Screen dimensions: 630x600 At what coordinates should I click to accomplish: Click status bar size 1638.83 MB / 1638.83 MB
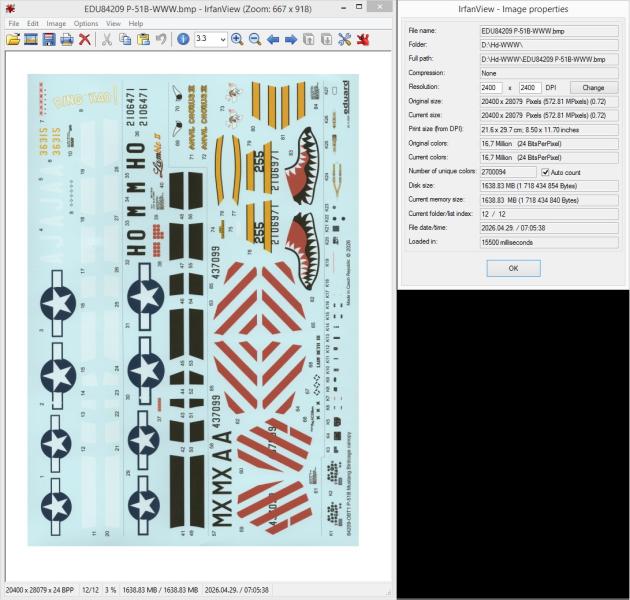pyautogui.click(x=160, y=590)
